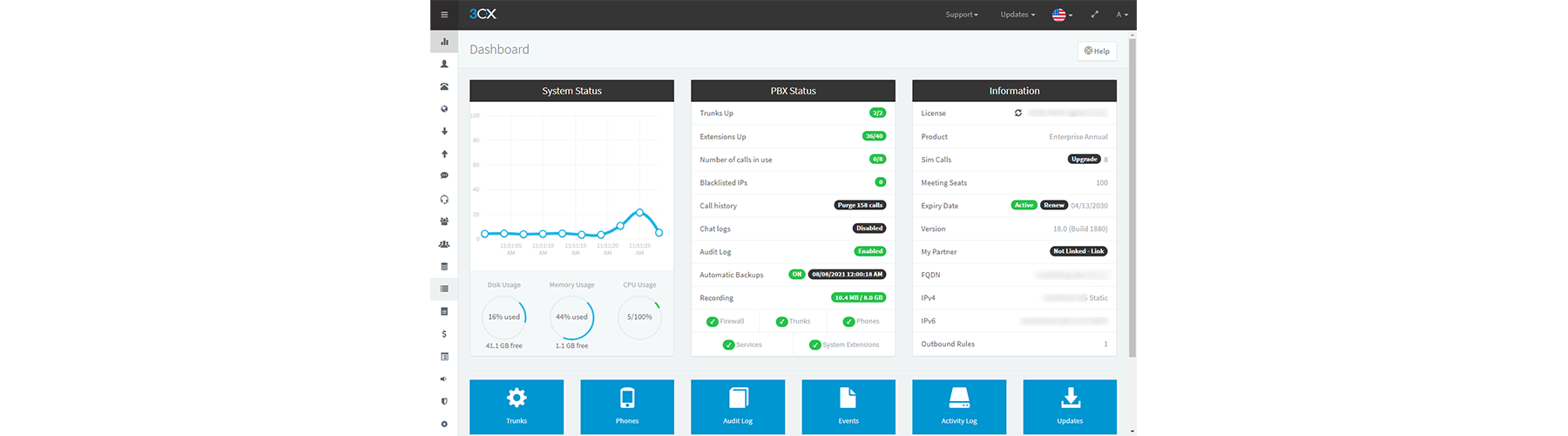Click the Renew license button
The image size is (1568, 436).
coord(1054,206)
